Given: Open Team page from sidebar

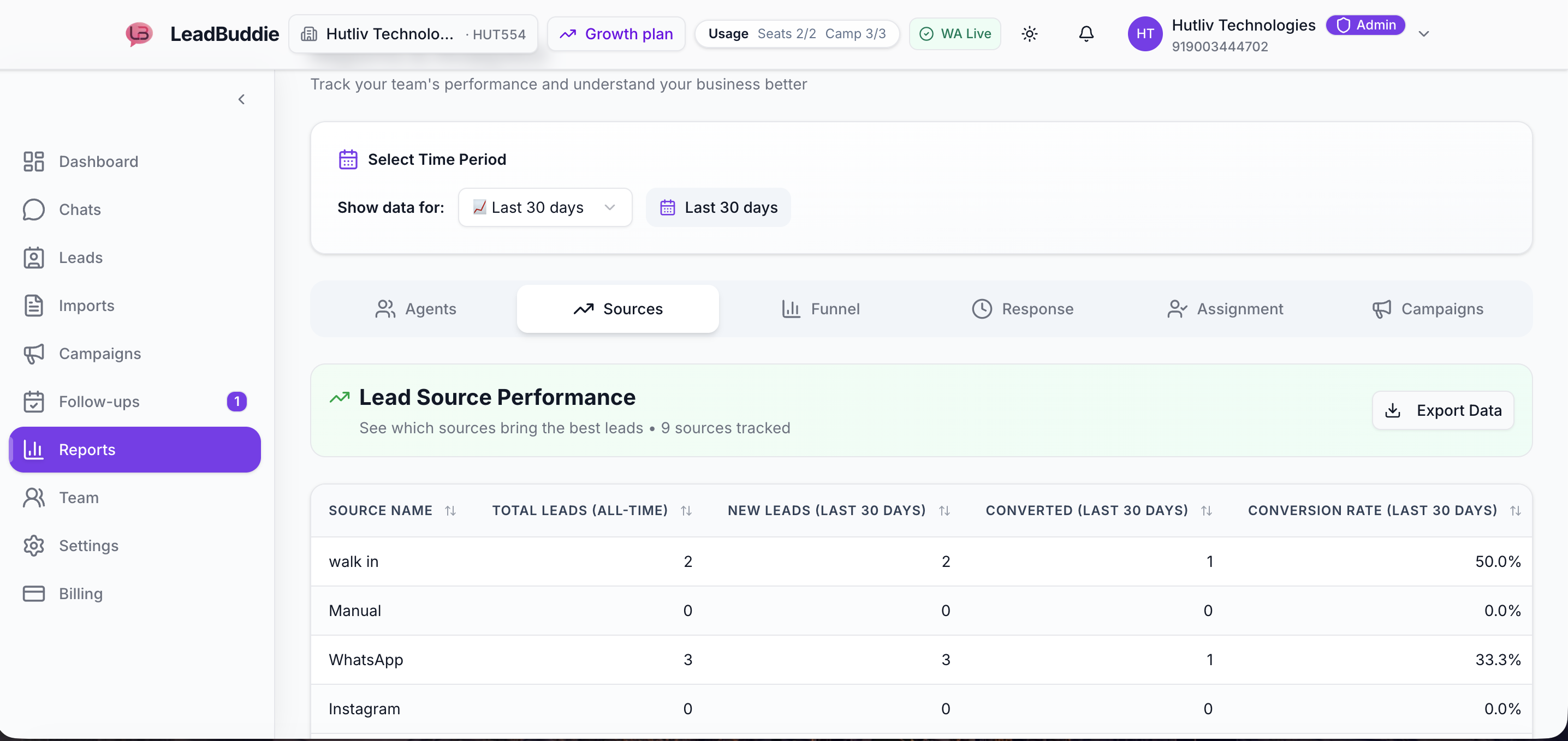Looking at the screenshot, I should (x=79, y=498).
